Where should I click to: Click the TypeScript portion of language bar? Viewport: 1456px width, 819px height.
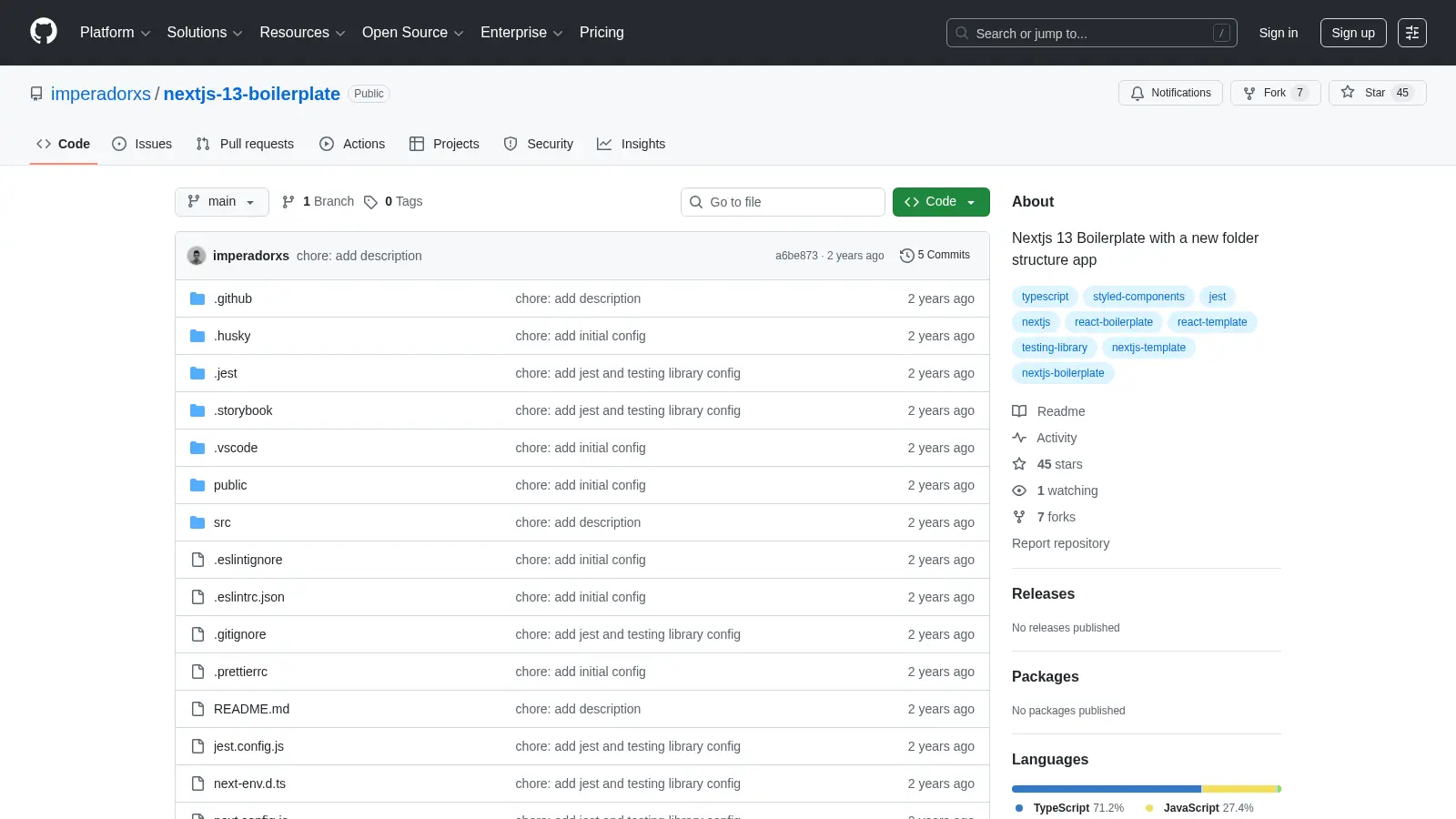pos(1106,789)
